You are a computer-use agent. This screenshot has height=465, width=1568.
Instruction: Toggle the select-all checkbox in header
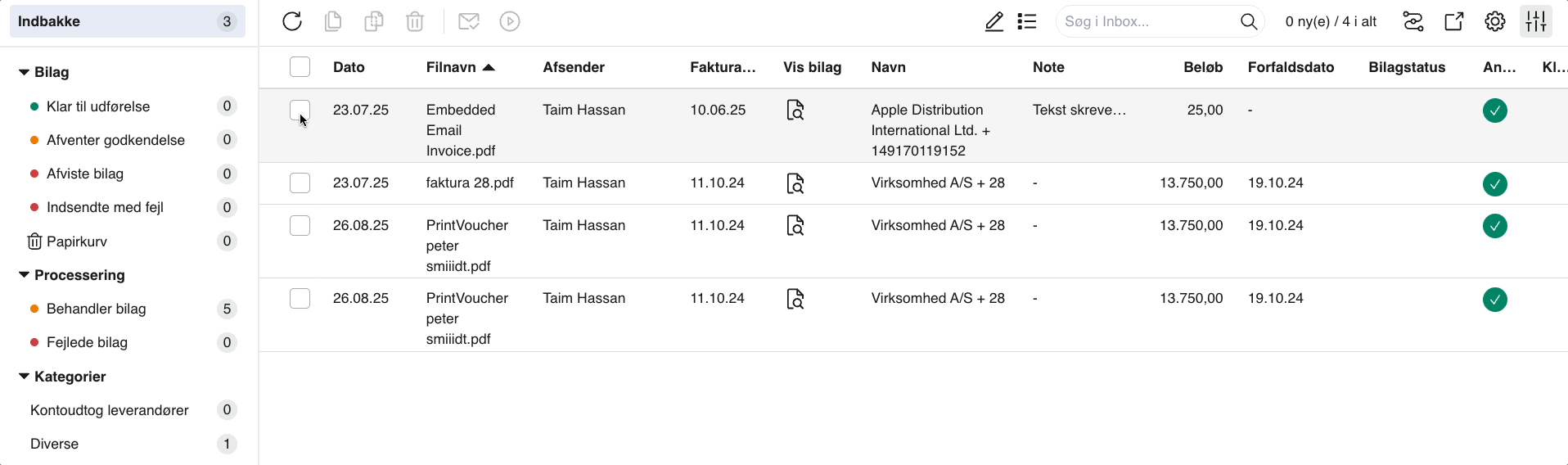(300, 67)
